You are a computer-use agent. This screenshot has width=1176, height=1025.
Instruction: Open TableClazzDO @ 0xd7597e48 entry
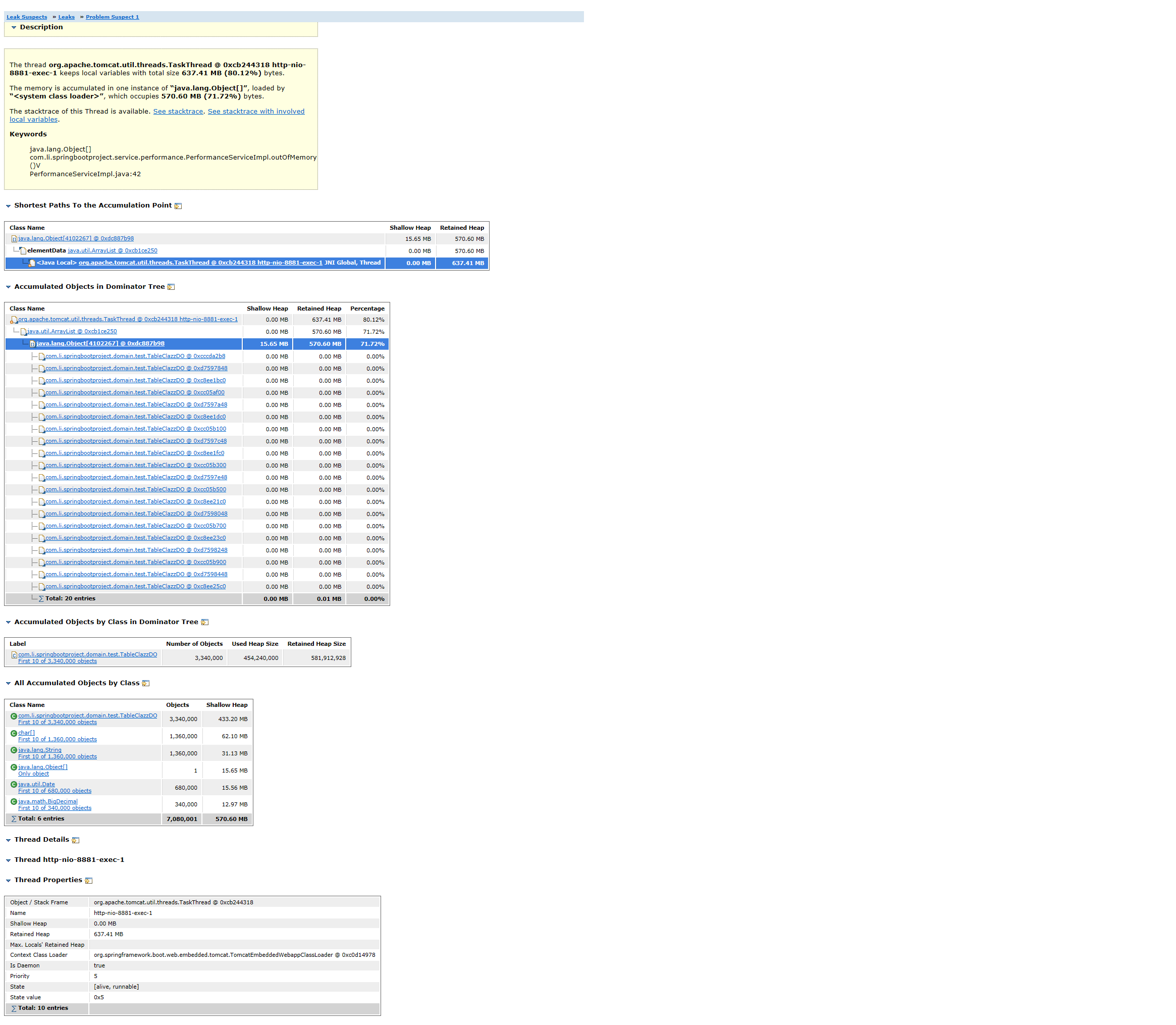pos(137,478)
